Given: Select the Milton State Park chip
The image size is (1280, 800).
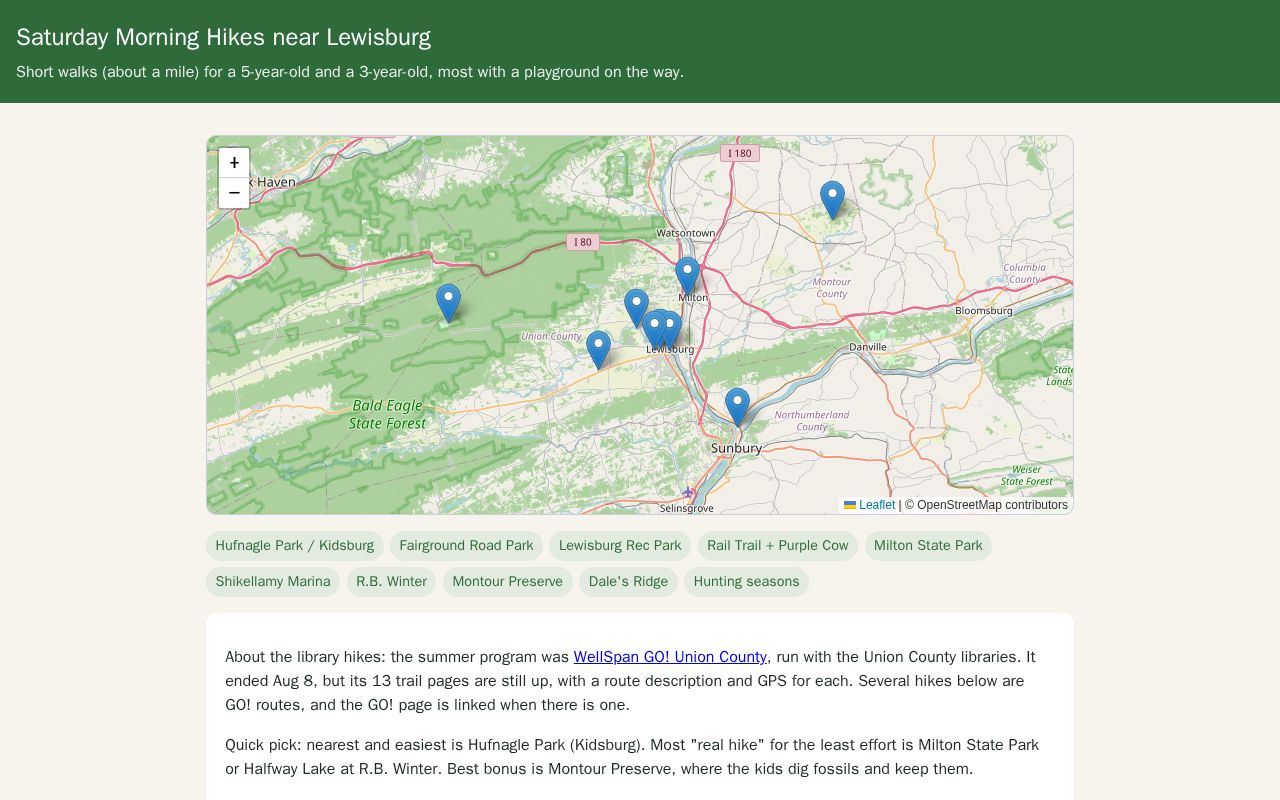Looking at the screenshot, I should pyautogui.click(x=928, y=546).
